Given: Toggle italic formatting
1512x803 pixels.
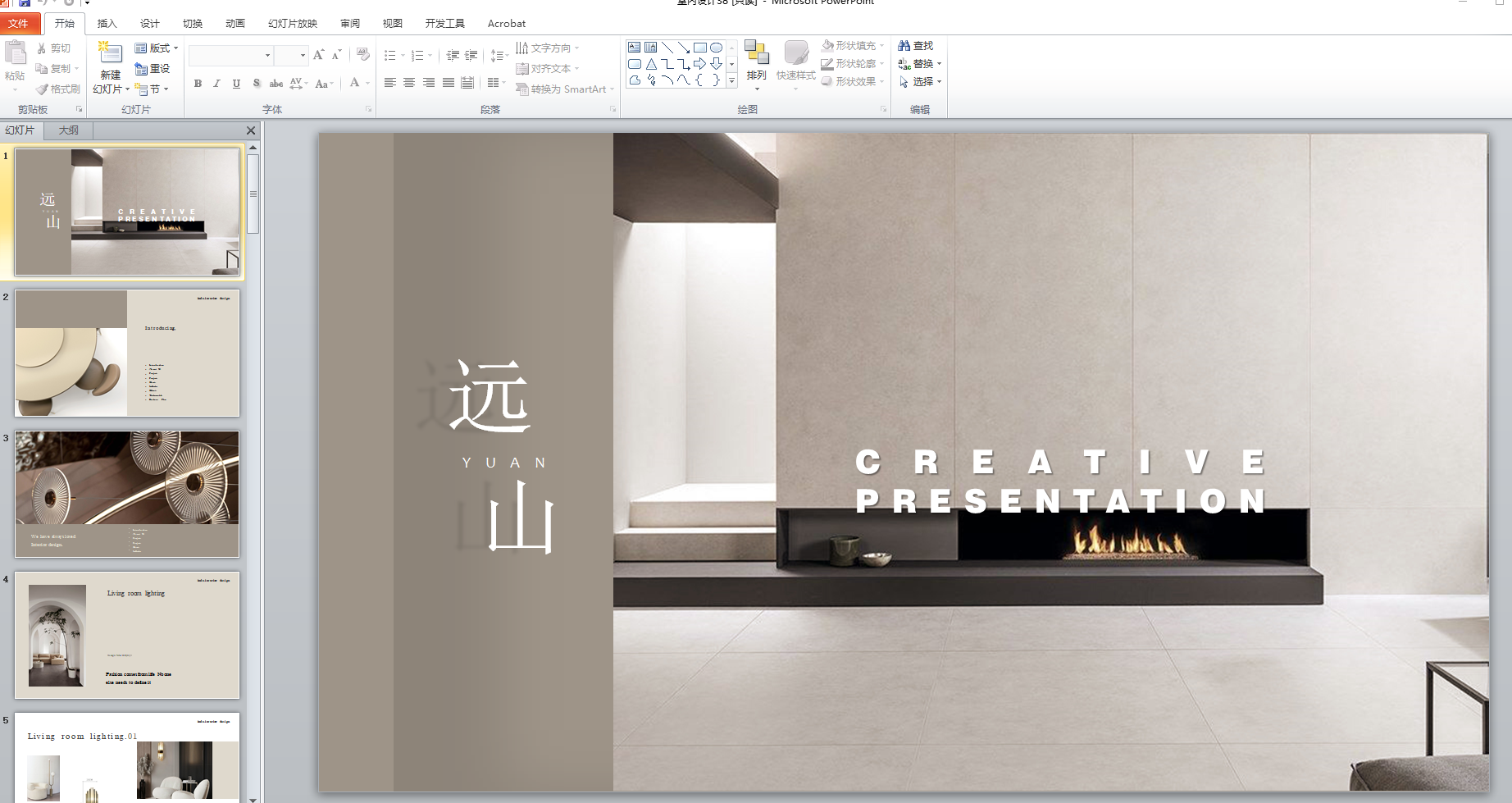Looking at the screenshot, I should tap(216, 84).
